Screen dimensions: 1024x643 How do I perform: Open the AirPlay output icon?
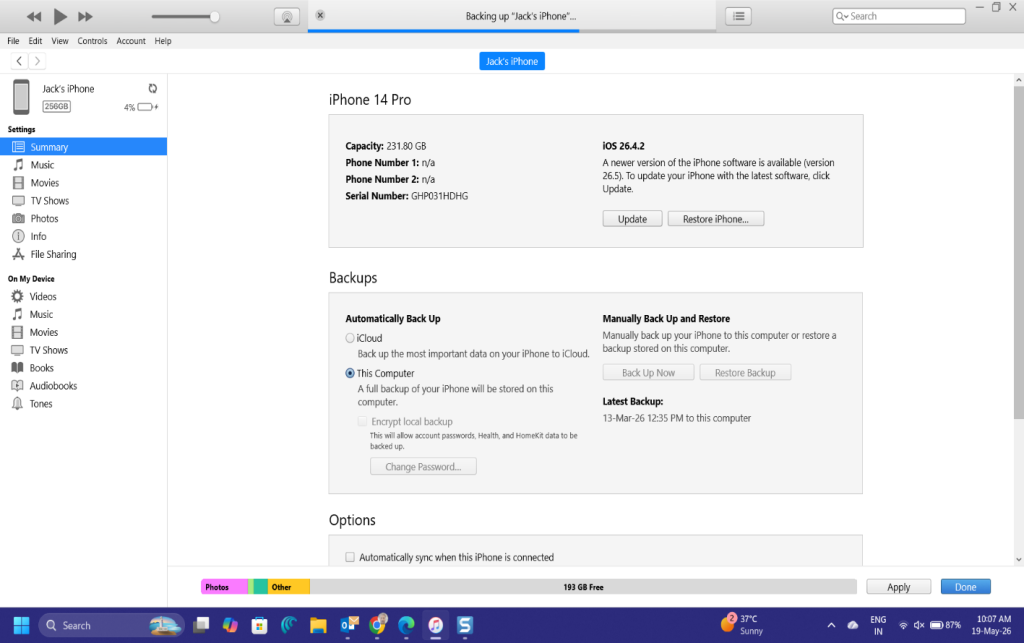[x=287, y=16]
